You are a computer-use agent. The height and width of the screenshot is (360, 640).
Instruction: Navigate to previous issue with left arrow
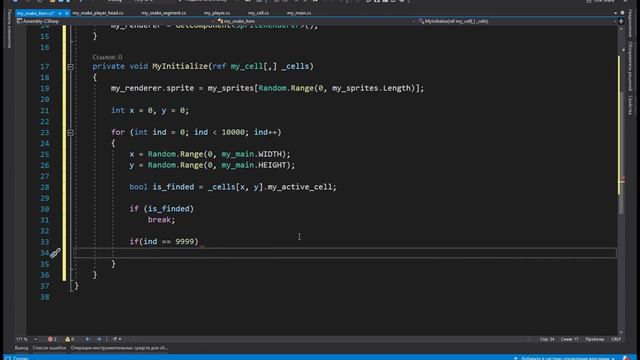[x=87, y=339]
